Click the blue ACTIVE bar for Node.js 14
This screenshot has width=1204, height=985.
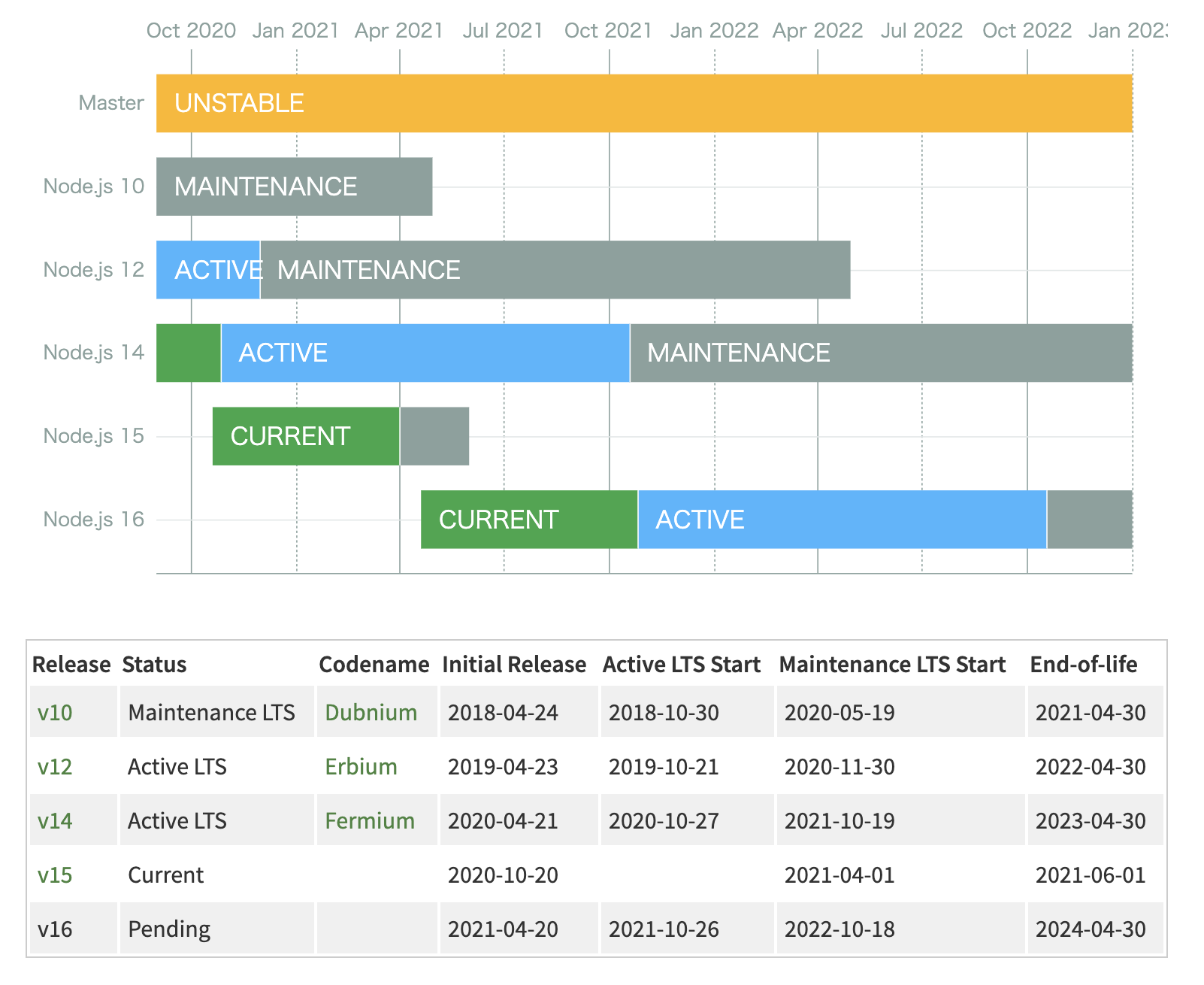(x=425, y=353)
